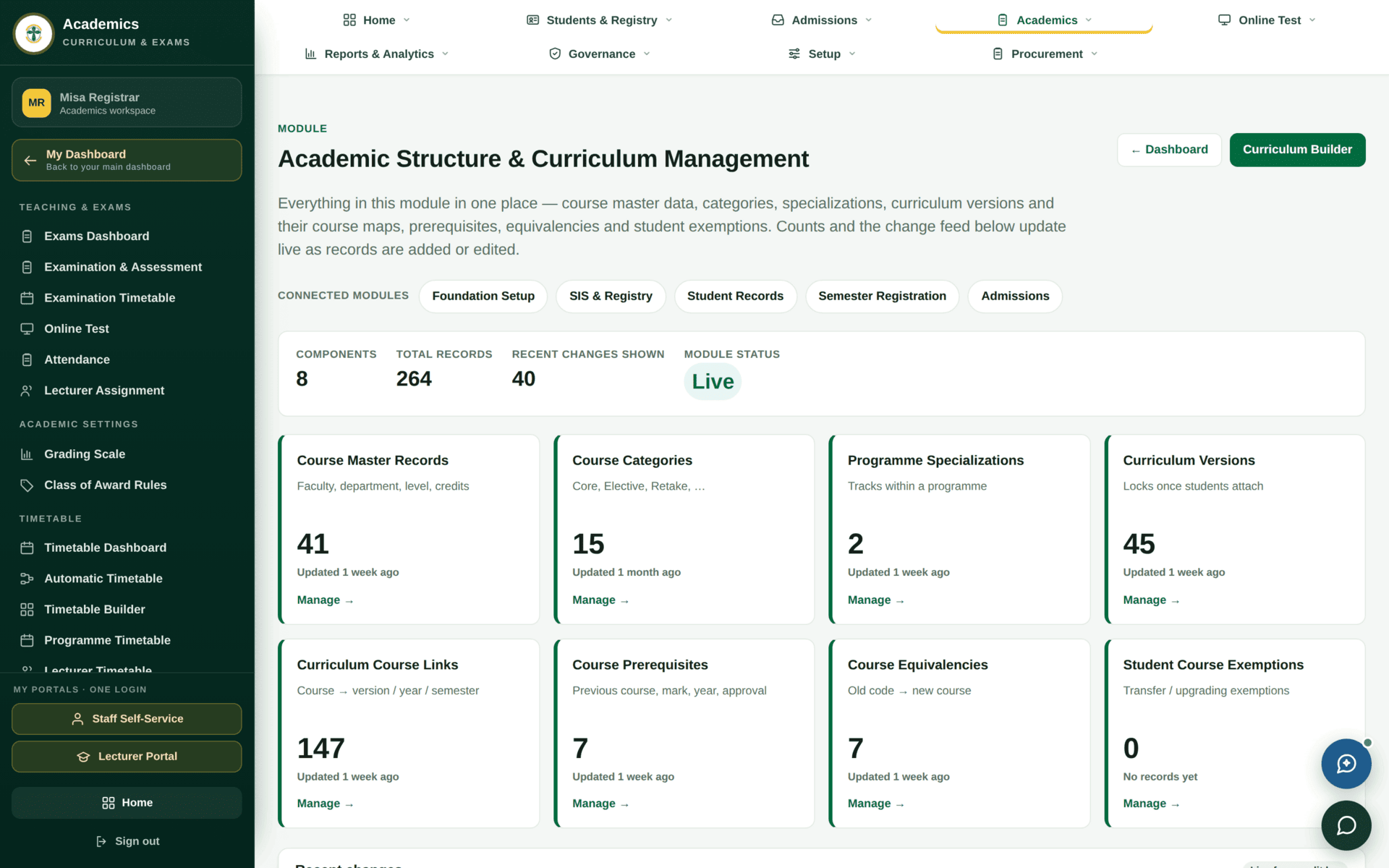Open the Exams Dashboard sidebar item
The image size is (1389, 868).
click(127, 237)
